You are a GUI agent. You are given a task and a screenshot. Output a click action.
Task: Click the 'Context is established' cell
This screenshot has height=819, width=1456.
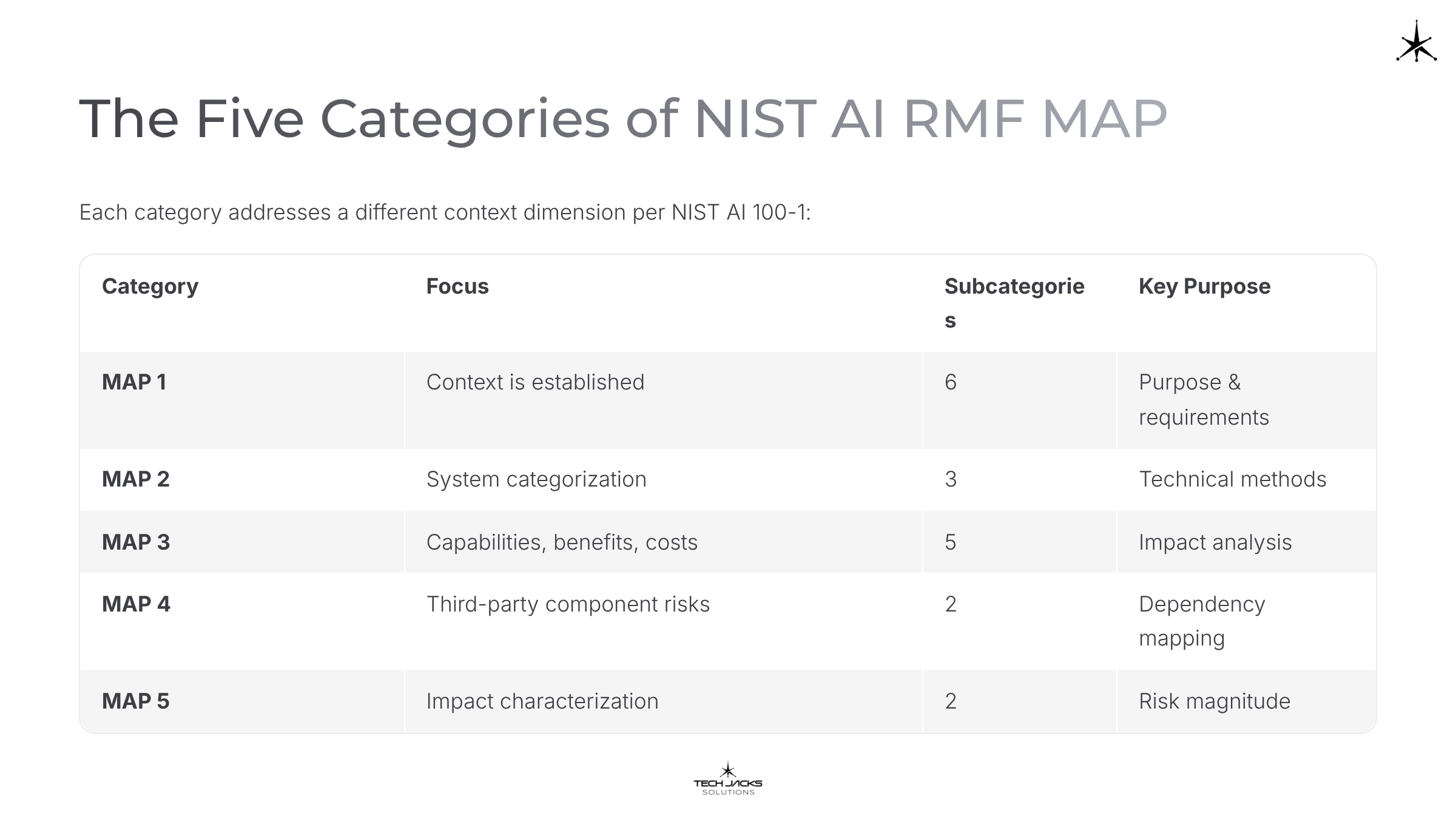click(x=535, y=382)
